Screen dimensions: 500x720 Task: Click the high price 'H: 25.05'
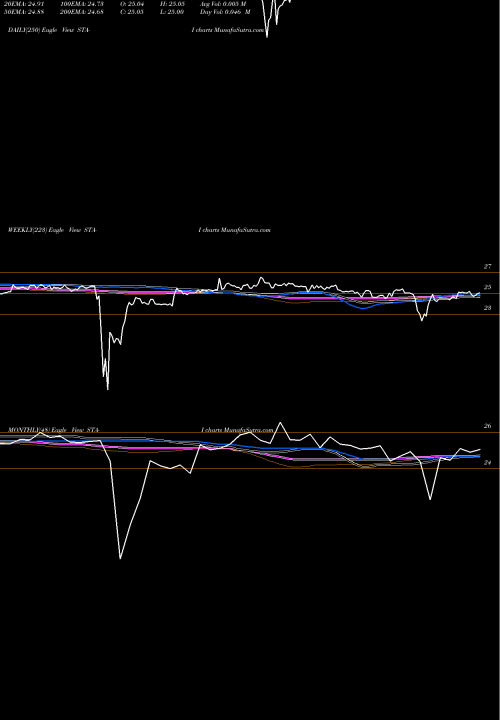click(x=172, y=4)
